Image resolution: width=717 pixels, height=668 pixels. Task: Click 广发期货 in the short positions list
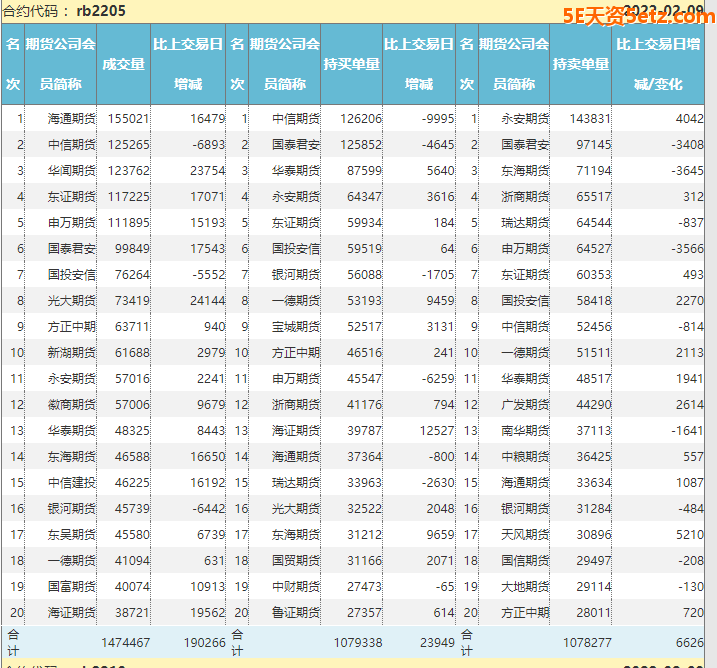point(524,404)
